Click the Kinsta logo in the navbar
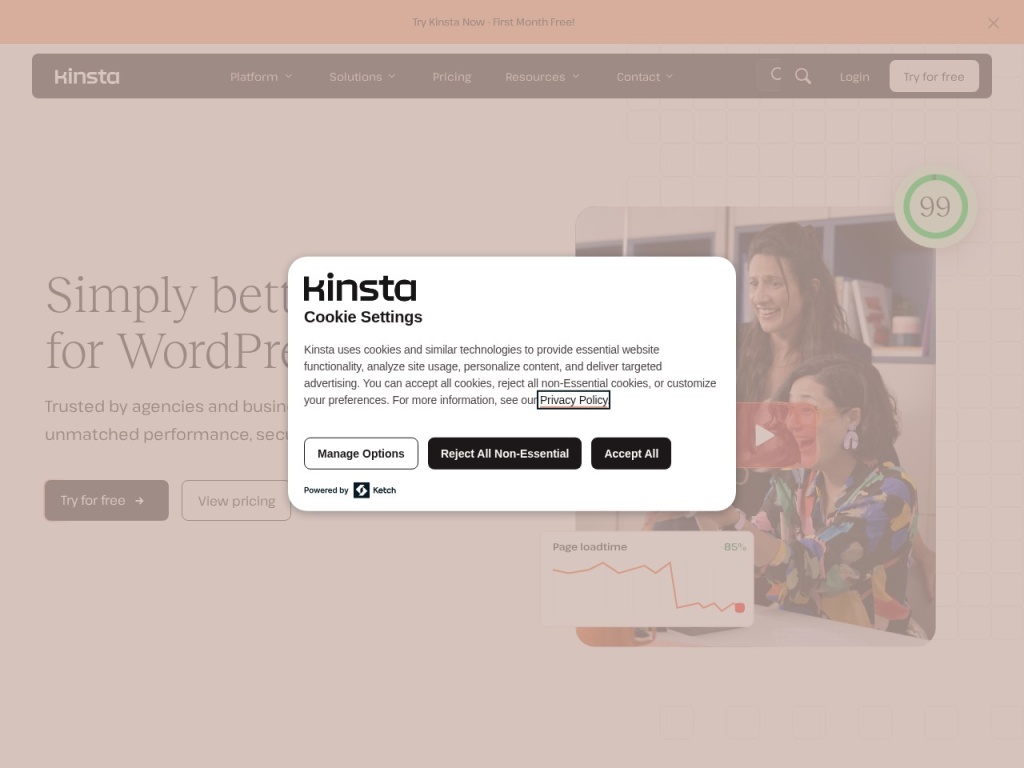1024x768 pixels. point(87,76)
